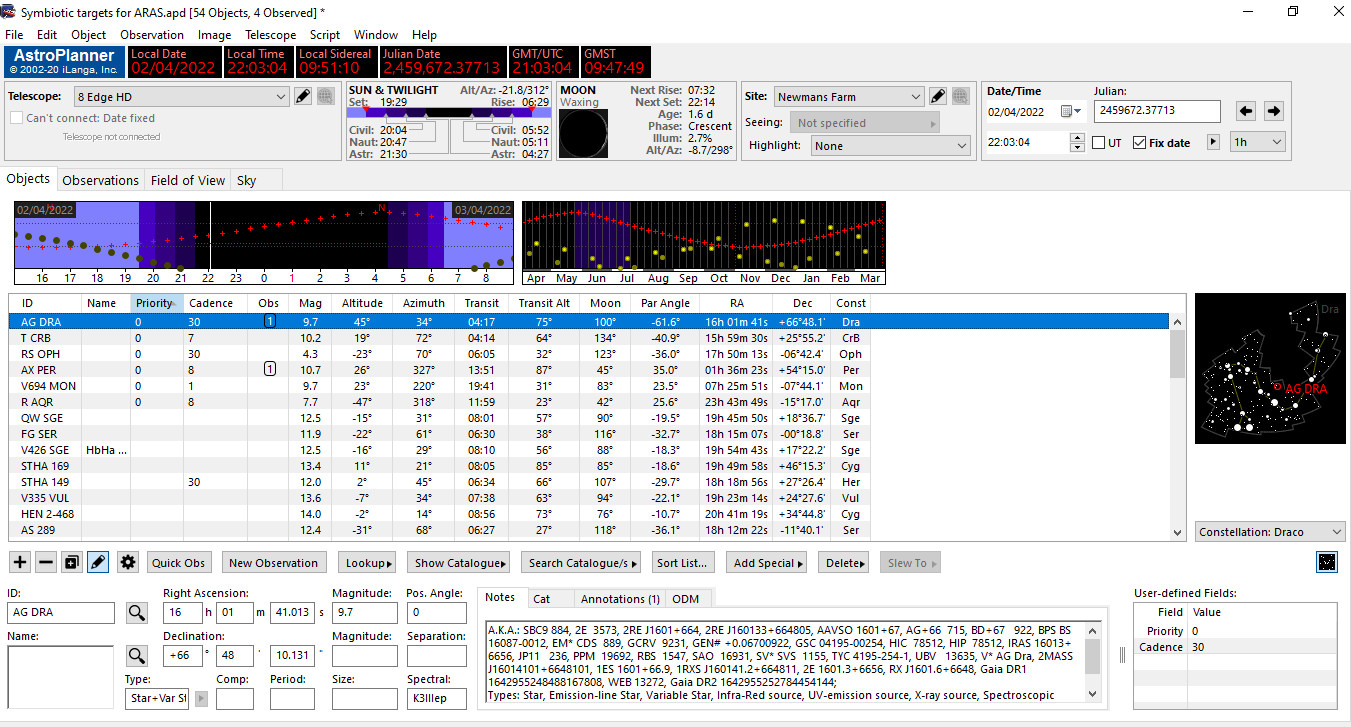Expand the Highlight dropdown
The height and width of the screenshot is (727, 1351).
[891, 146]
